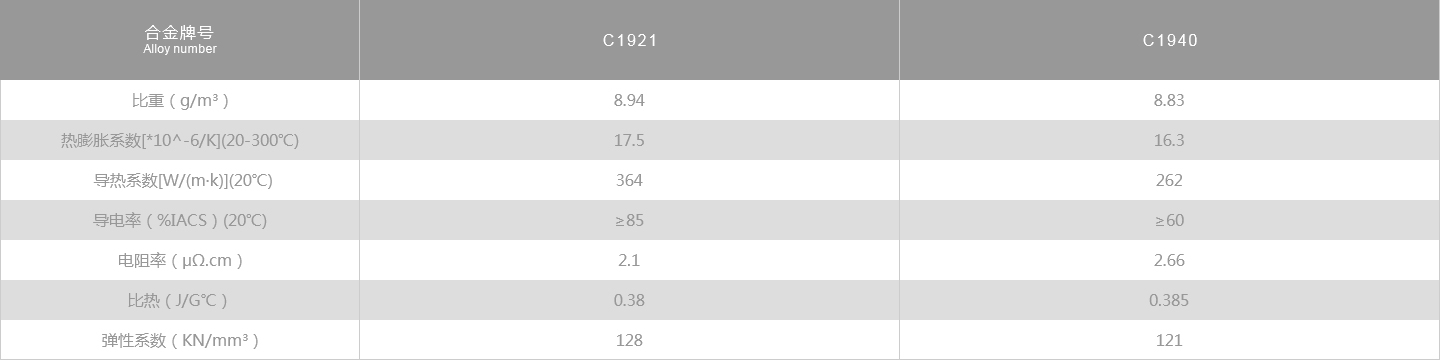Screen dimensions: 1440x360
Task: Select the ≥85 conductivity value
Action: pos(629,220)
